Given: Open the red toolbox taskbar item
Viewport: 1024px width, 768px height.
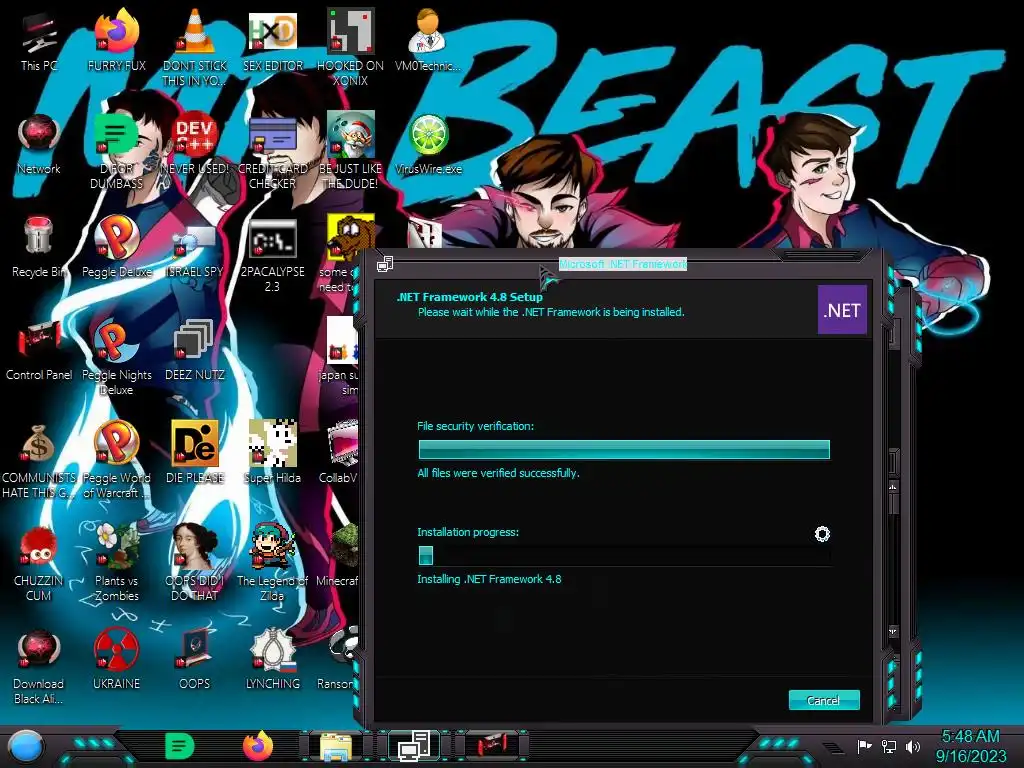Looking at the screenshot, I should 492,746.
